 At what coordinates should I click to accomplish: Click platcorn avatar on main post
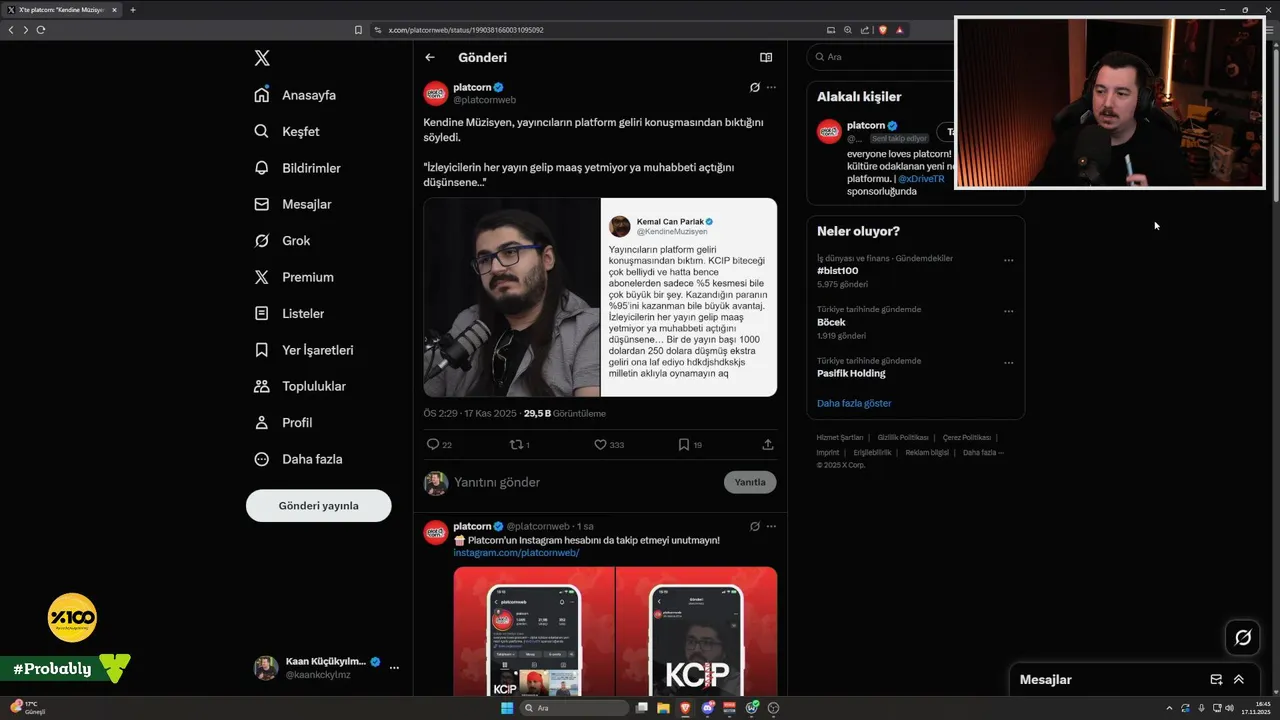coord(436,94)
